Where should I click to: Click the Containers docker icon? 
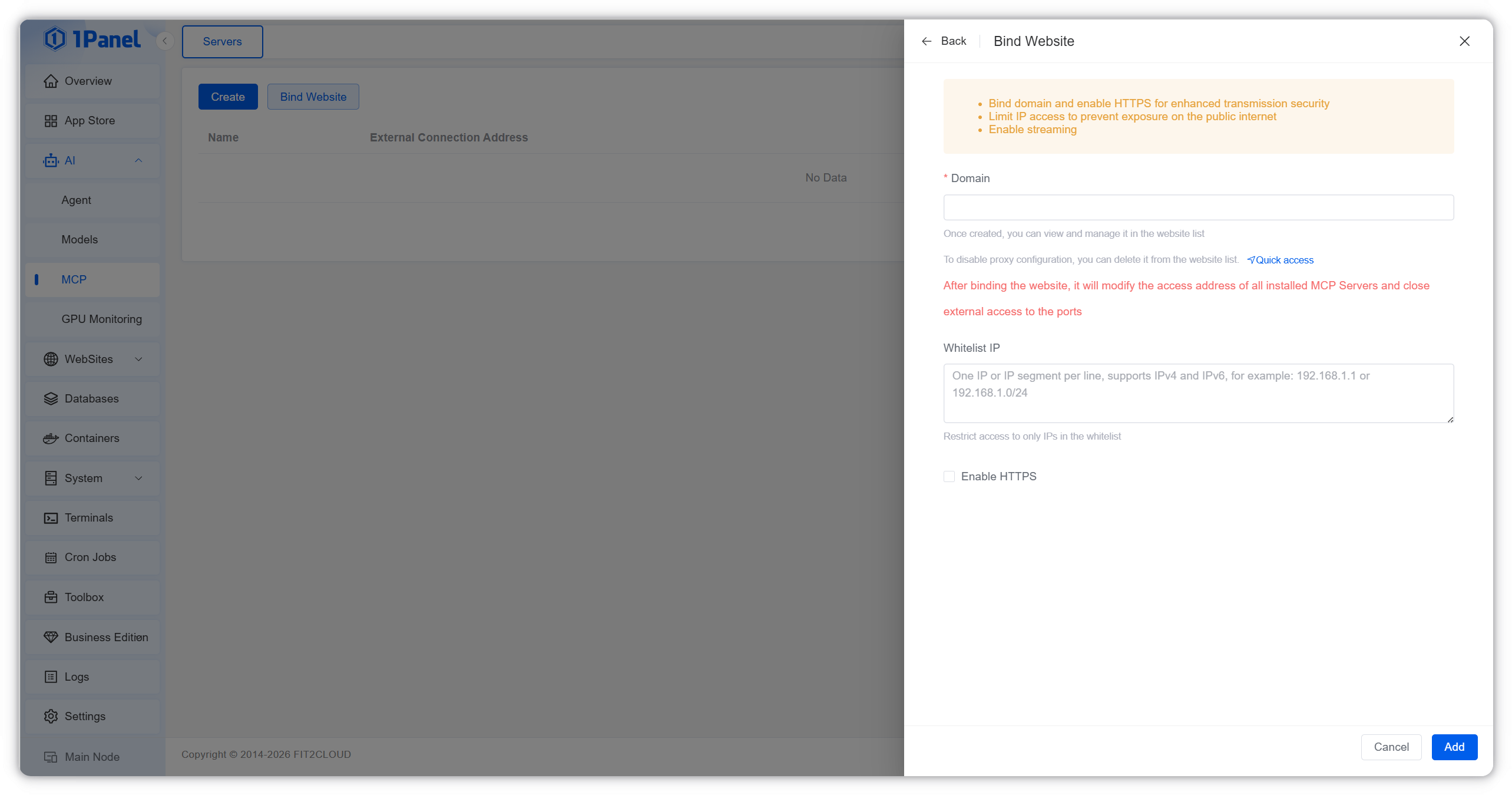click(51, 438)
